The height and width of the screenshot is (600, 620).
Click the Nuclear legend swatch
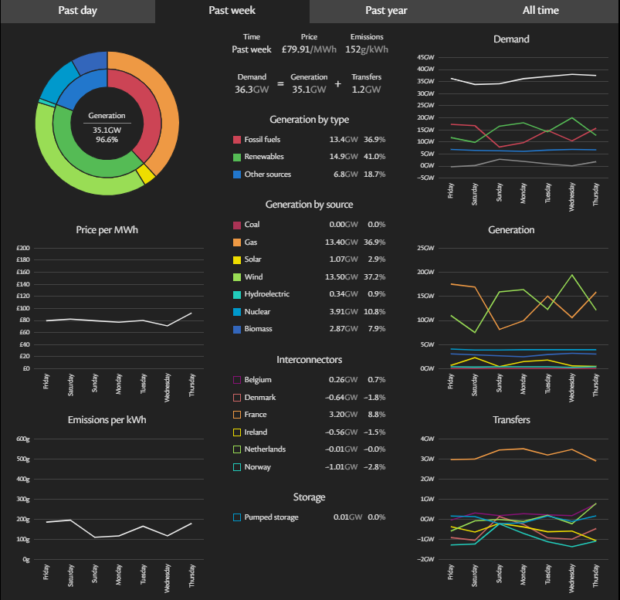[237, 311]
